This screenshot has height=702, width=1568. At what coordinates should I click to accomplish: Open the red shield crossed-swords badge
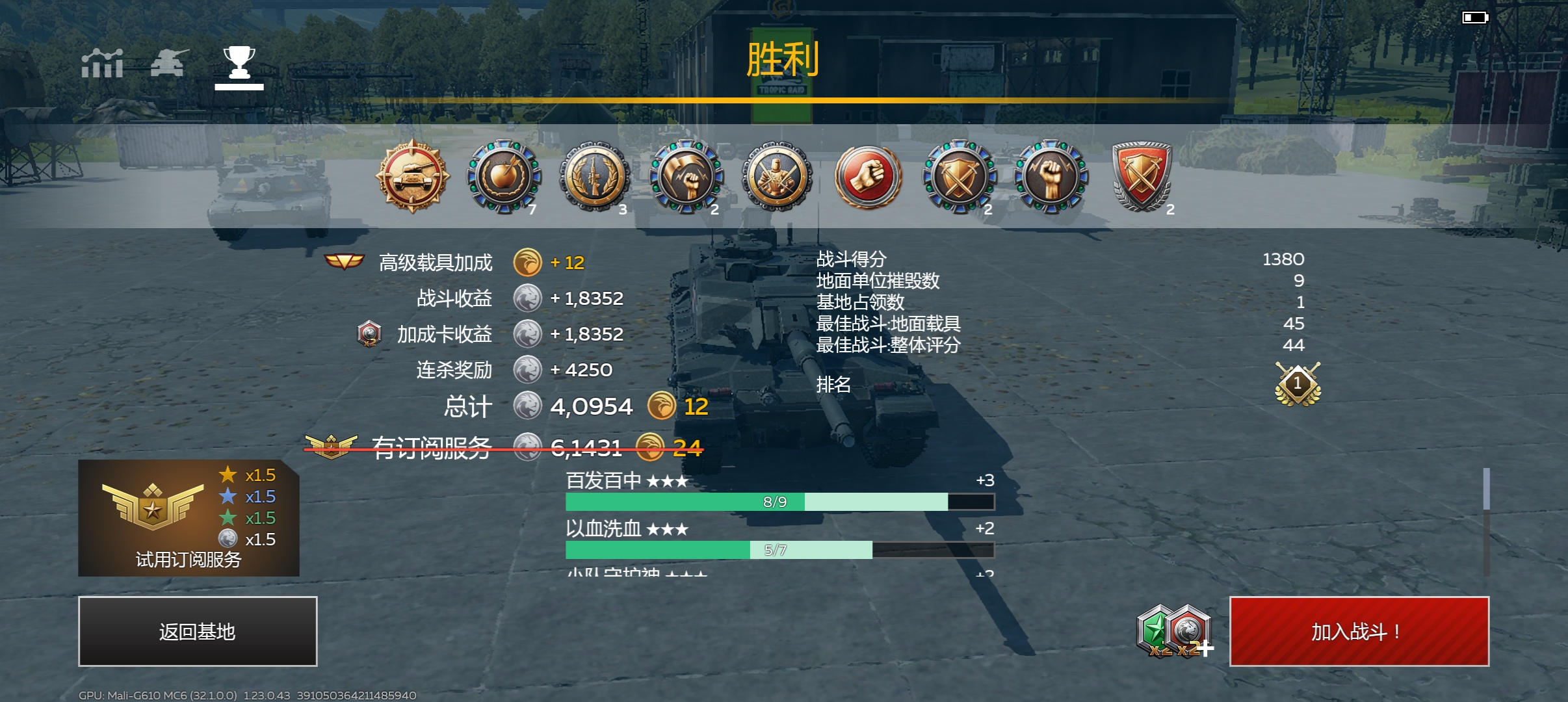[x=1142, y=177]
